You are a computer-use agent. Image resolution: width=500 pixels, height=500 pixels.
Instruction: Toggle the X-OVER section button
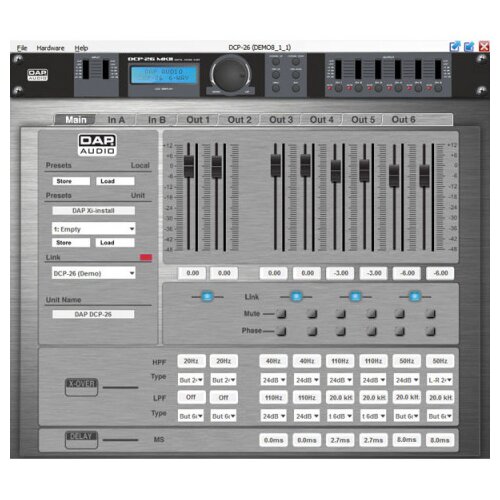coord(81,387)
